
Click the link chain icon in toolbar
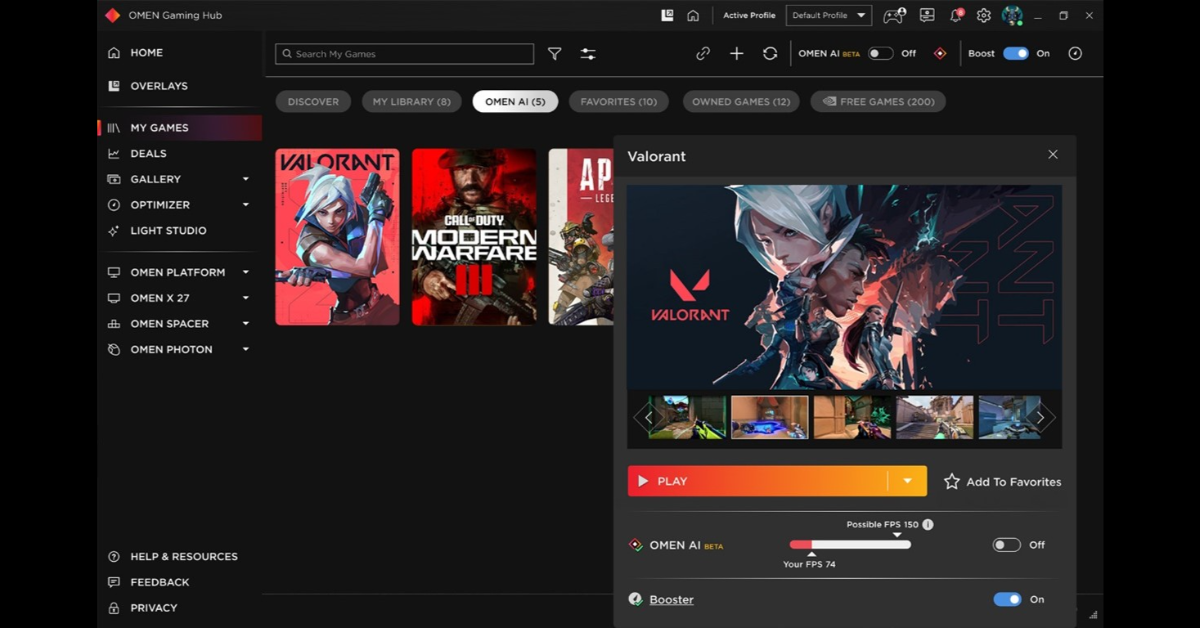click(703, 54)
